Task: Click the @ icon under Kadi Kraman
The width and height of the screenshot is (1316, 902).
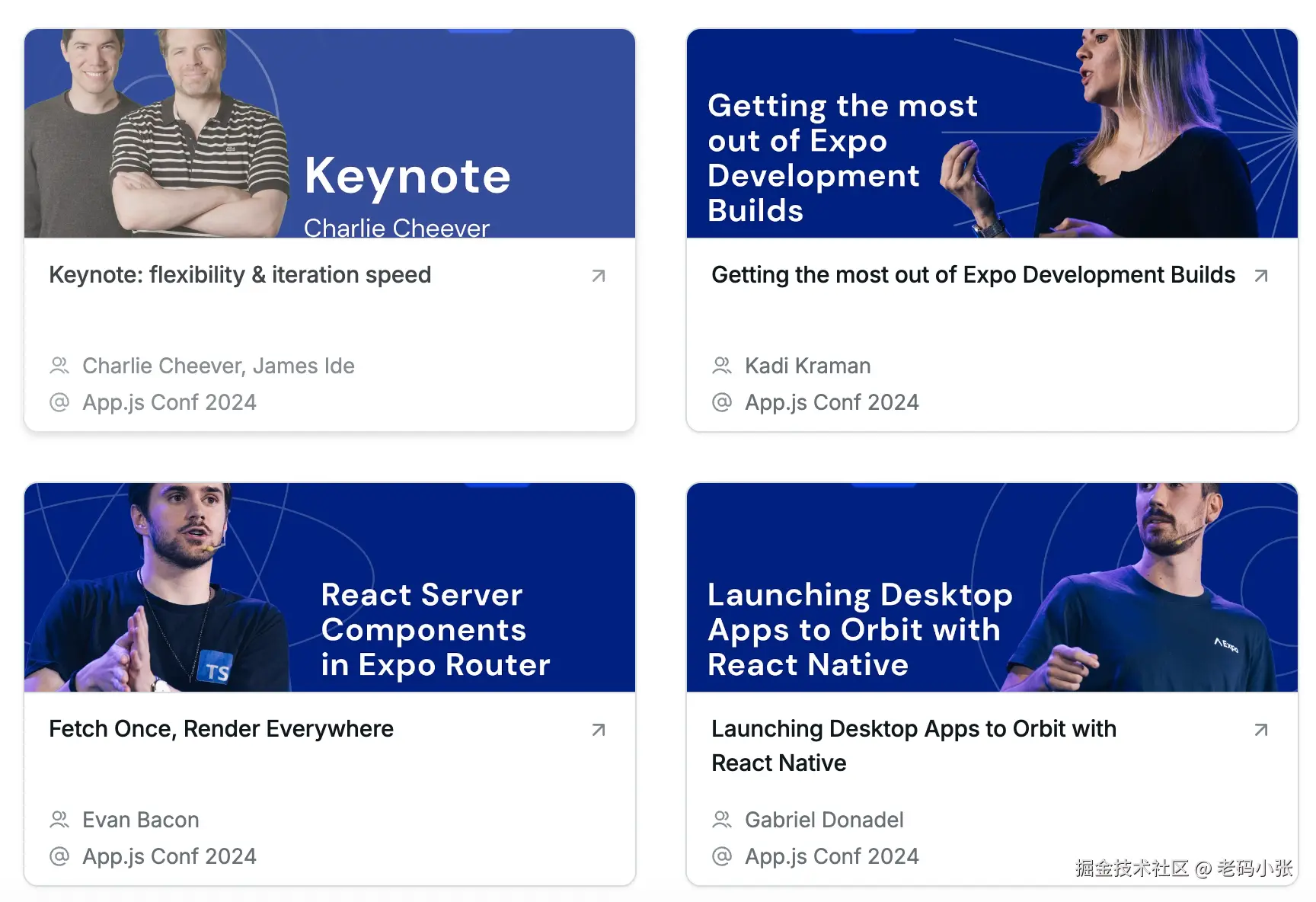Action: click(722, 402)
